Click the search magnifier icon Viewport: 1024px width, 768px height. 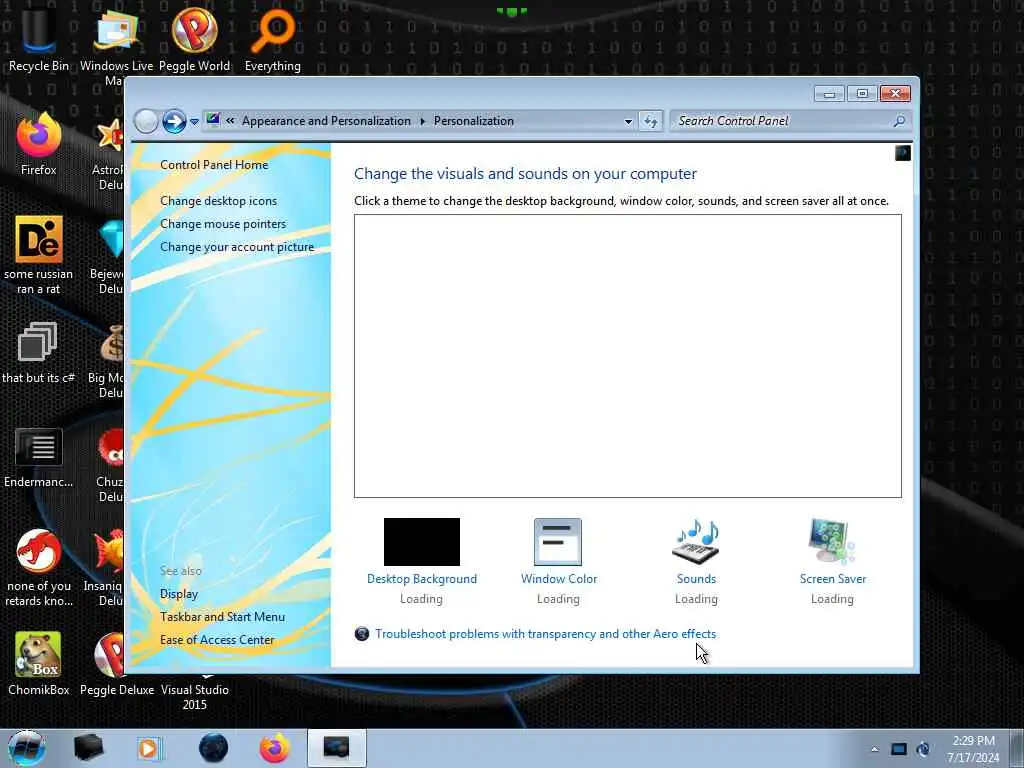[899, 121]
